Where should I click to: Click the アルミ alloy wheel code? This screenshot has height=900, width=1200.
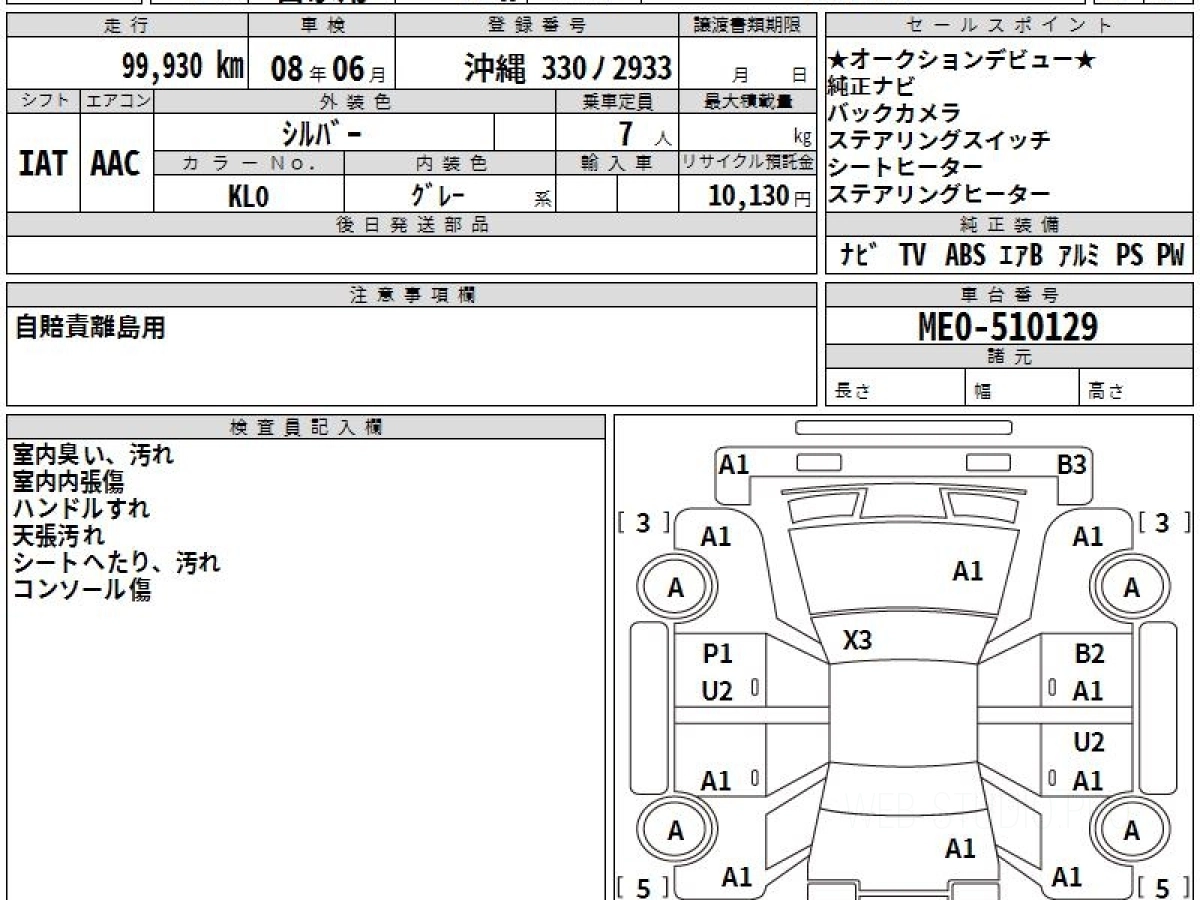[x=1078, y=255]
